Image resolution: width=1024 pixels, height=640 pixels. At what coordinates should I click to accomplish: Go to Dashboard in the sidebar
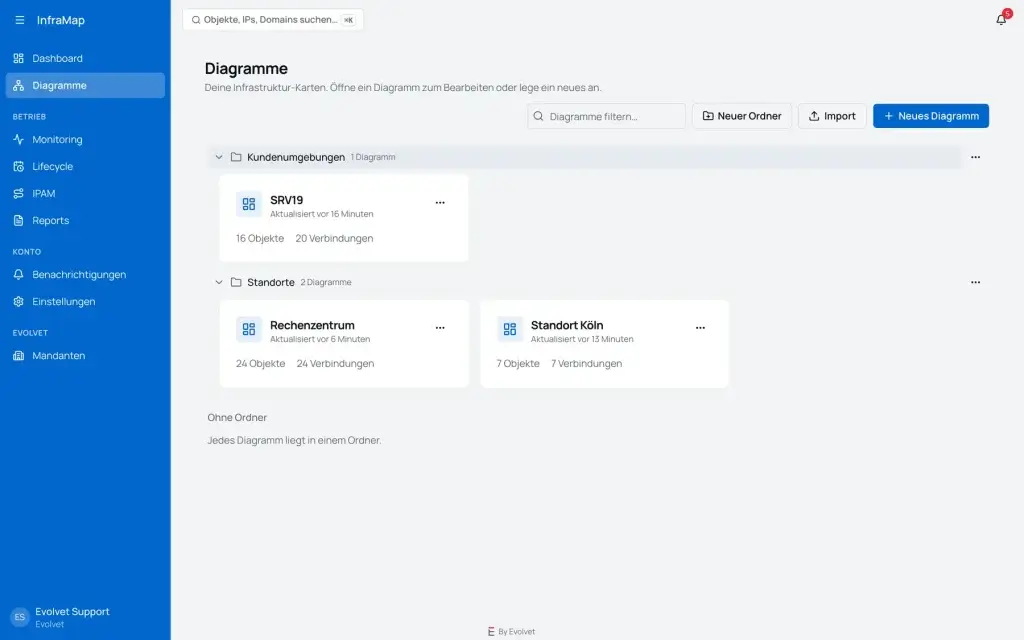85,58
